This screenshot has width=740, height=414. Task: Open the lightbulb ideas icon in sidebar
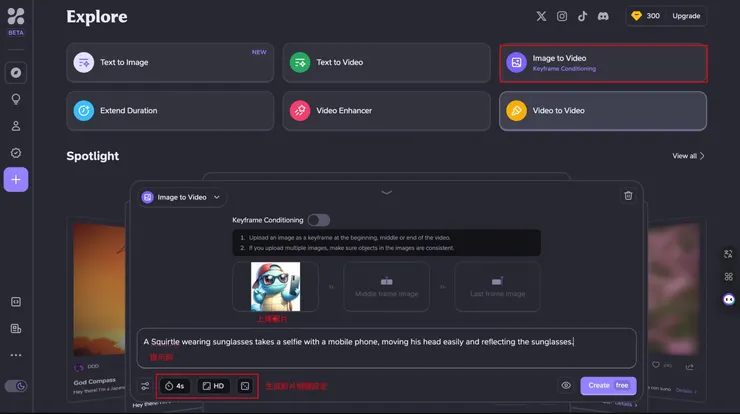tap(16, 99)
